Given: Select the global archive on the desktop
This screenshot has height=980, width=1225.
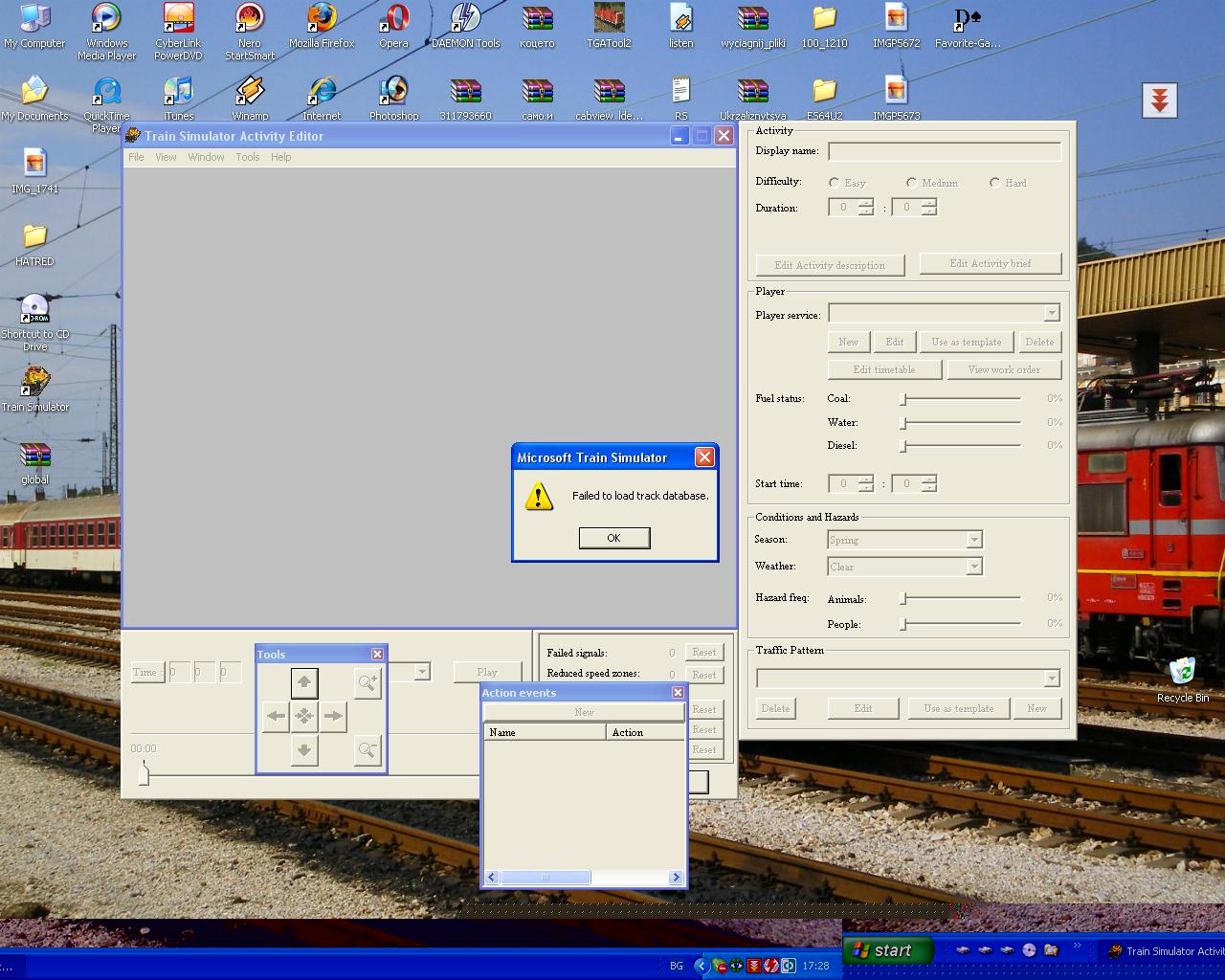Looking at the screenshot, I should [x=34, y=462].
